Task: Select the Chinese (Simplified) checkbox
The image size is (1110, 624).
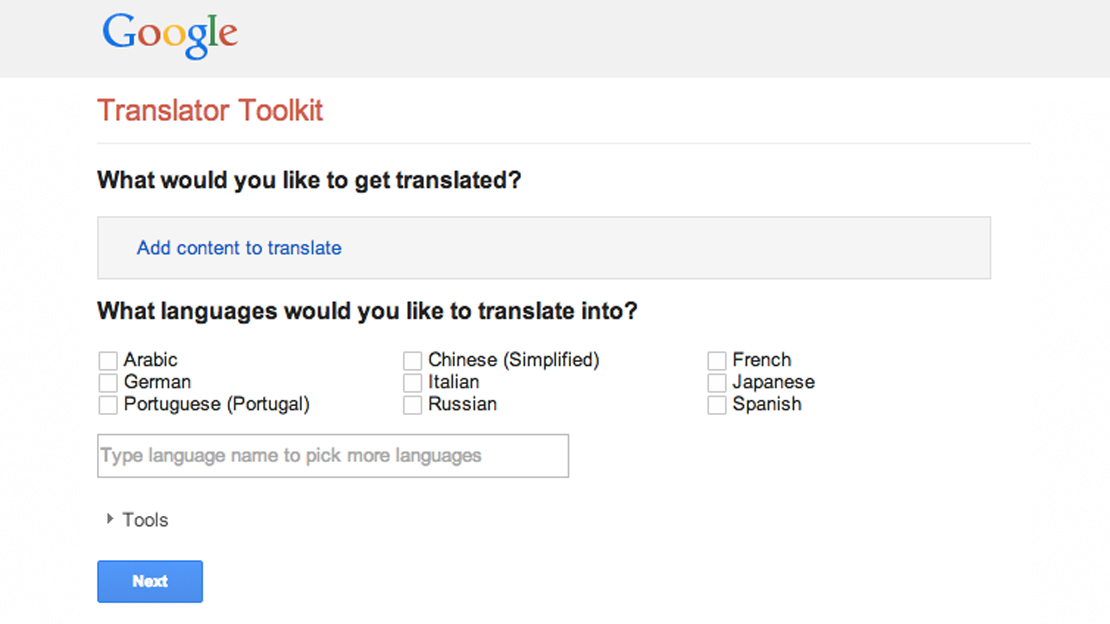Action: (413, 361)
